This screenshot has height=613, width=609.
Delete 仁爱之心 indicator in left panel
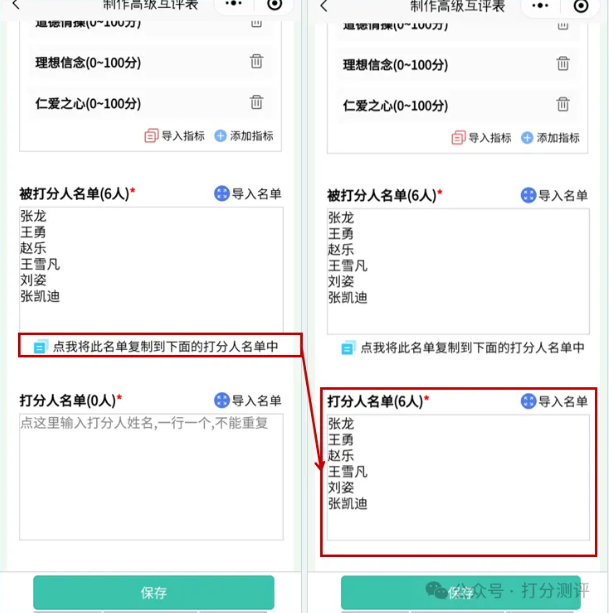click(256, 102)
